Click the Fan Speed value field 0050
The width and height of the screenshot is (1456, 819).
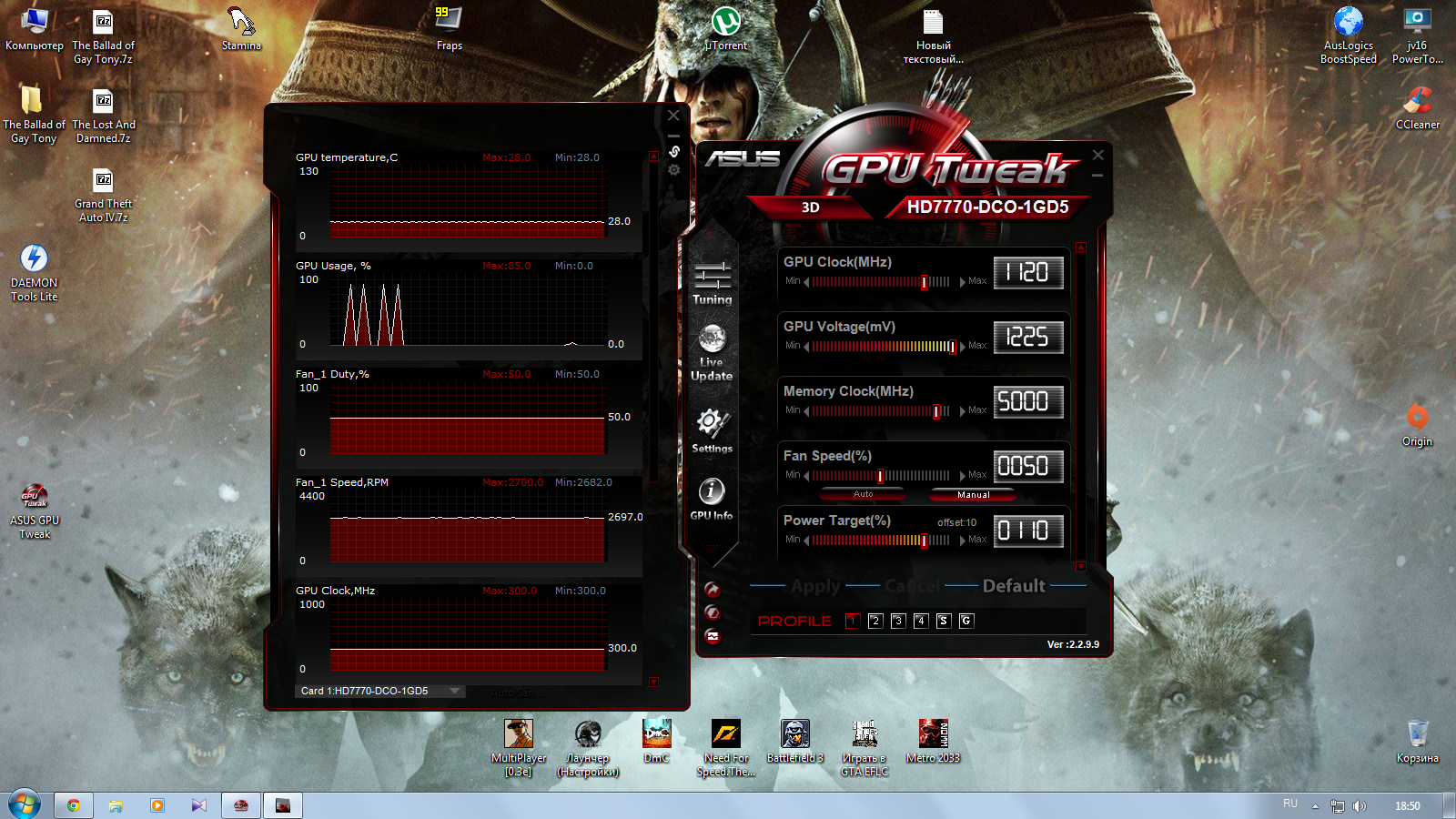click(1028, 466)
